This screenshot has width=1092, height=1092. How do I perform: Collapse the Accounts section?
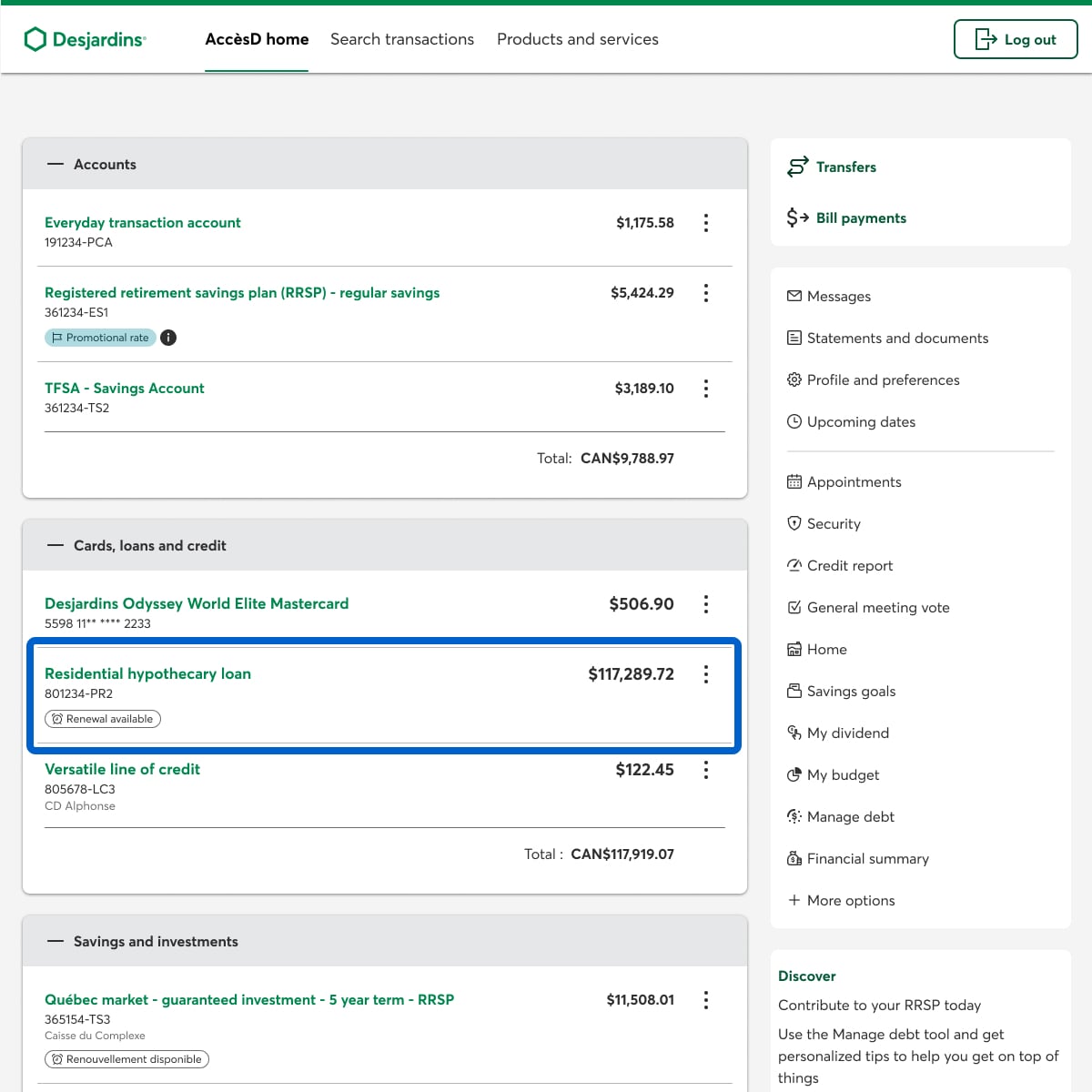(x=56, y=165)
